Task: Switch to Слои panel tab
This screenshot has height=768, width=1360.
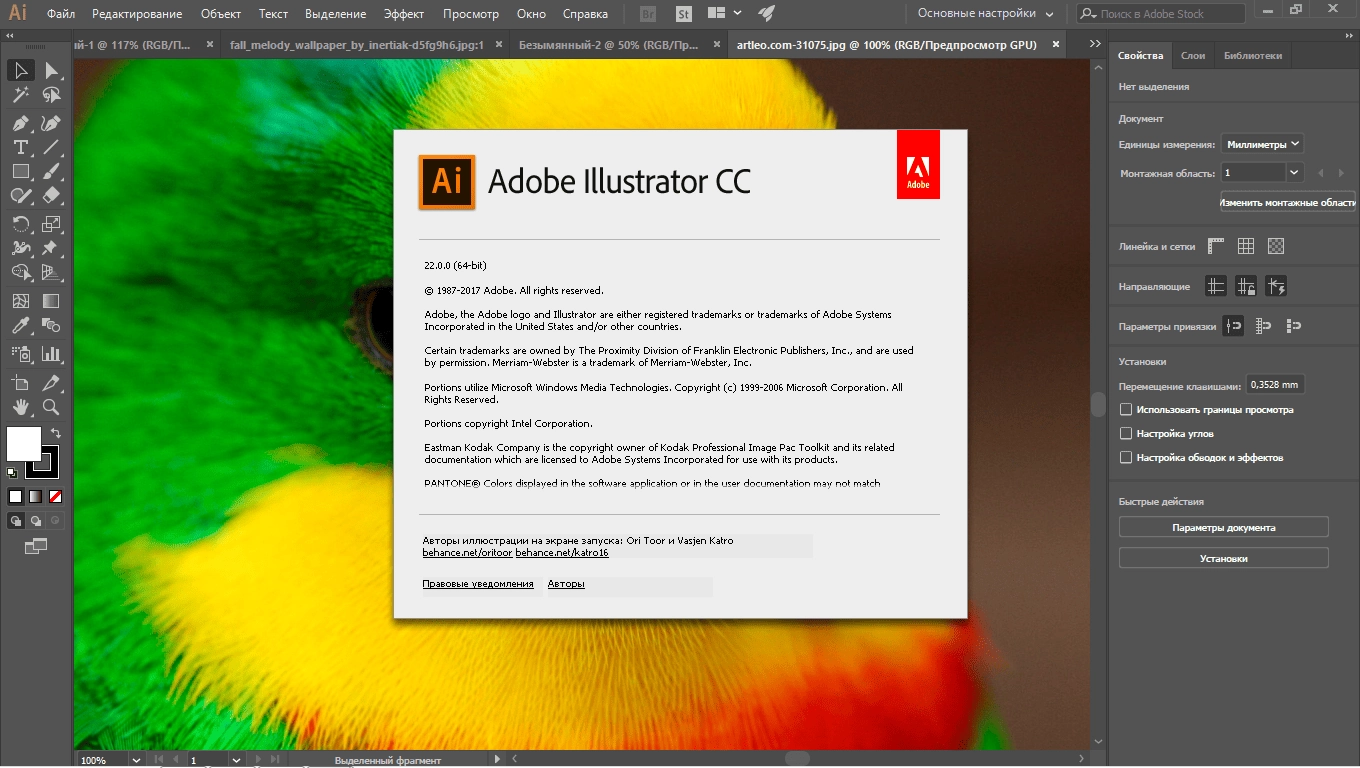Action: click(1192, 56)
